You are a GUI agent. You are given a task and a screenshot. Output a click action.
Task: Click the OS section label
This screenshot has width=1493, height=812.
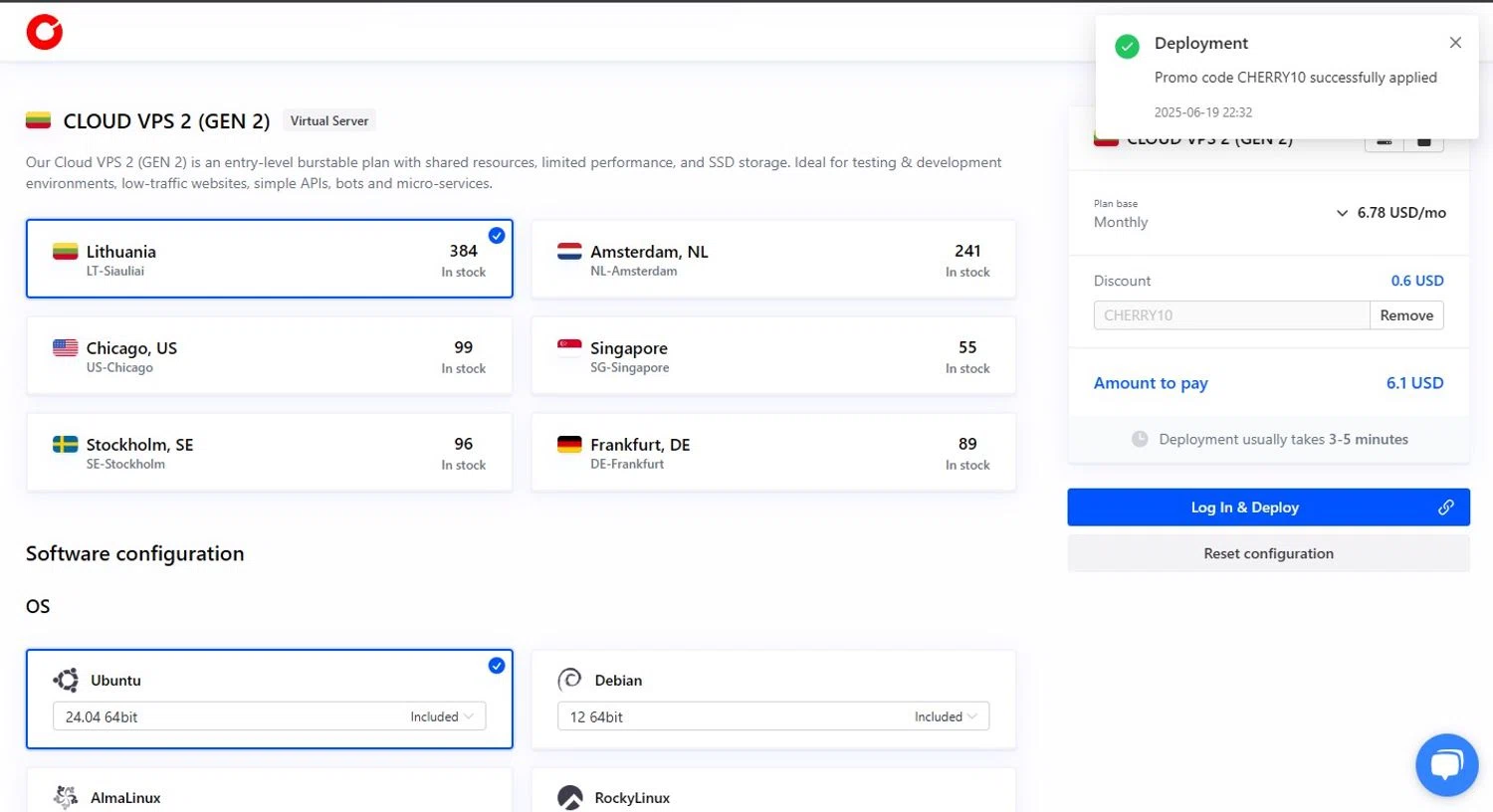(x=38, y=607)
